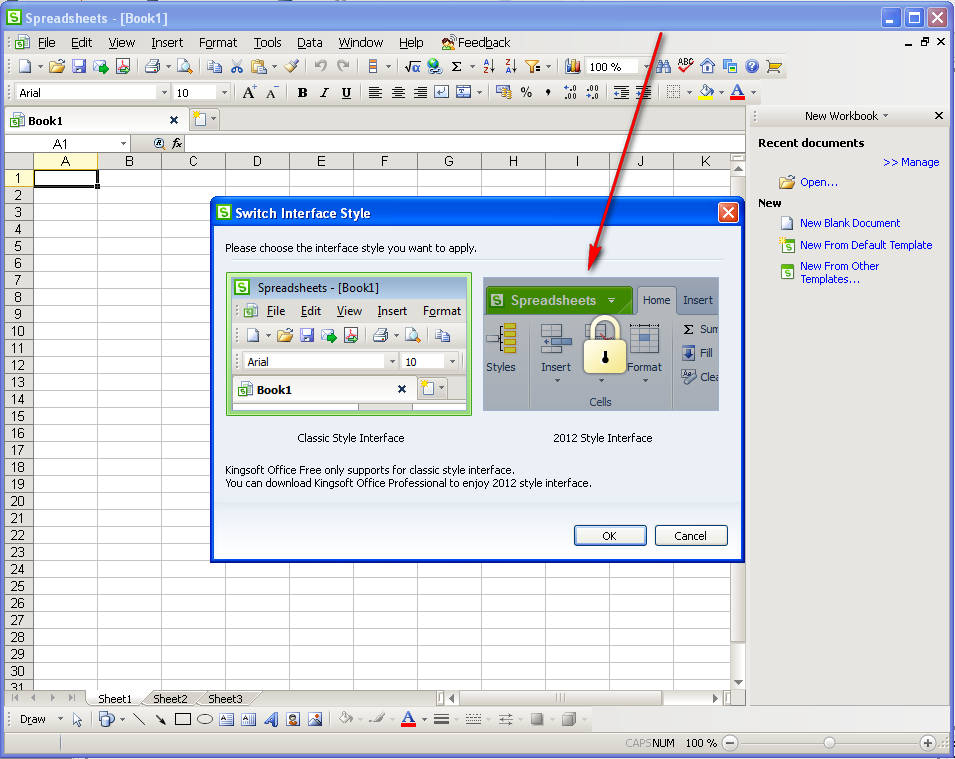Click the Save icon in toolbar
This screenshot has height=759, width=955.
pos(79,67)
